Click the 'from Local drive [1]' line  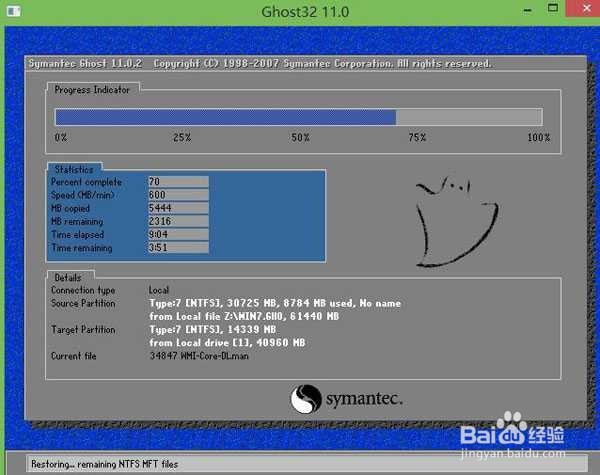(x=227, y=342)
